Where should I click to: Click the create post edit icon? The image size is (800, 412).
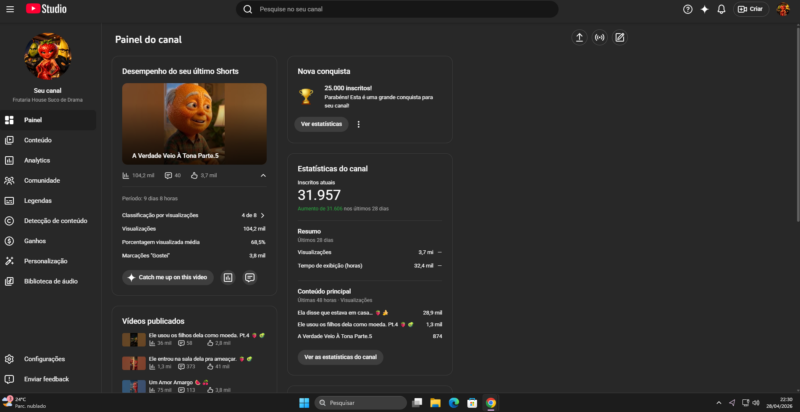pyautogui.click(x=619, y=37)
